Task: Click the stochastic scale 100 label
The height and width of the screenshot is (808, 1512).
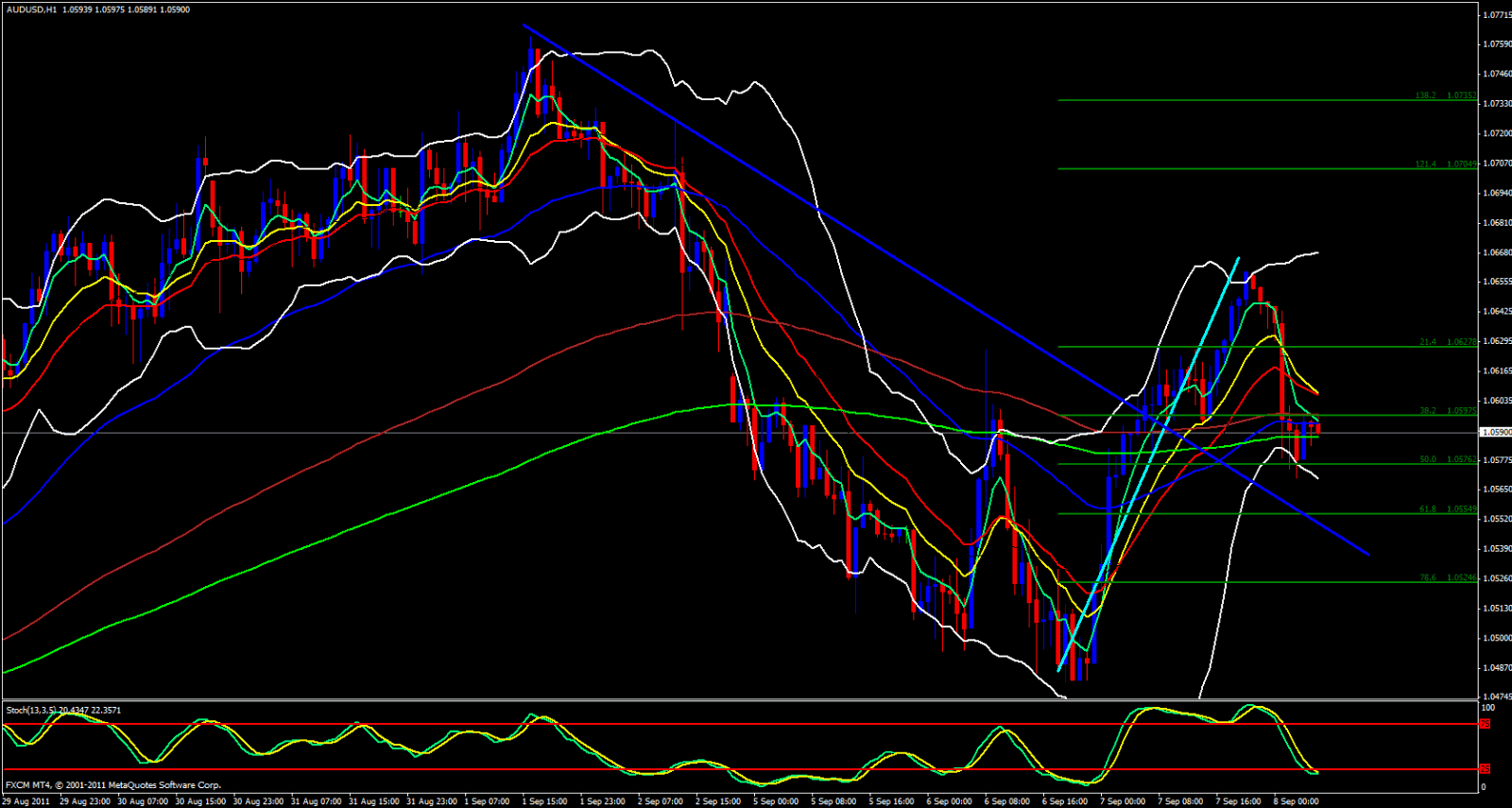Action: click(1488, 708)
